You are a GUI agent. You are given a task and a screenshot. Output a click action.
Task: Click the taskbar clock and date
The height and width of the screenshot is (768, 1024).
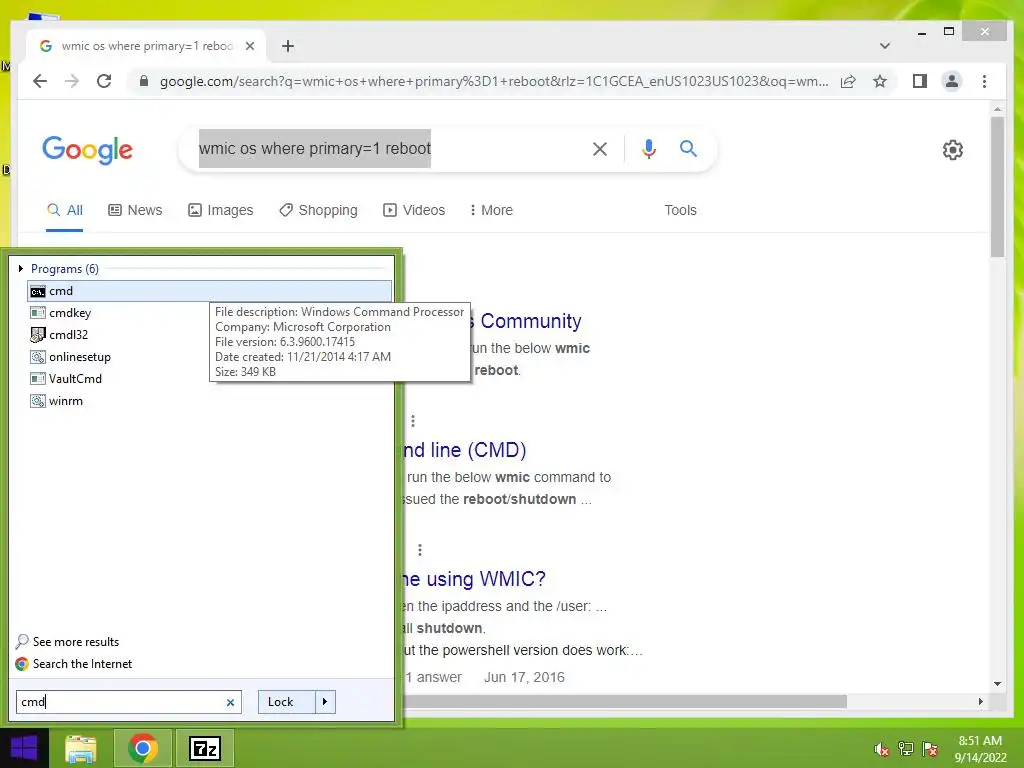(980, 749)
